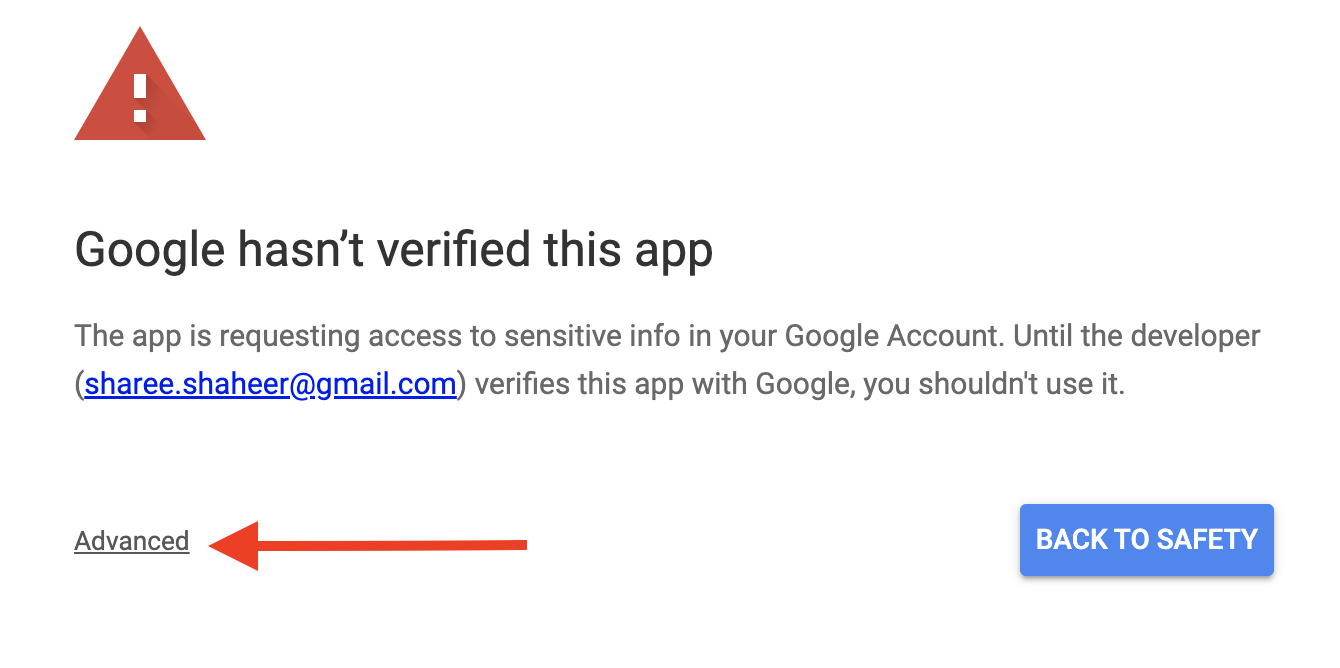1340x668 pixels.
Task: Click the "Google hasn't verified this app" heading
Action: click(x=393, y=250)
